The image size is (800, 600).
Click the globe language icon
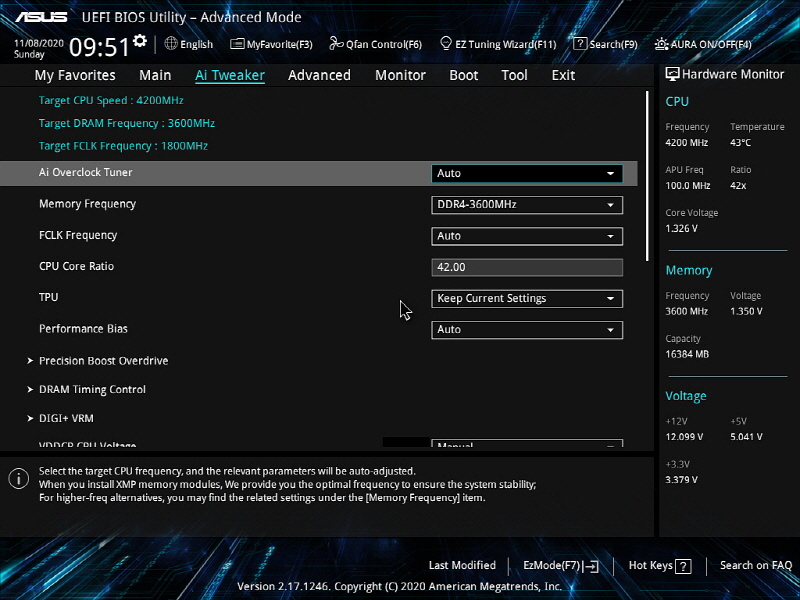tap(171, 44)
